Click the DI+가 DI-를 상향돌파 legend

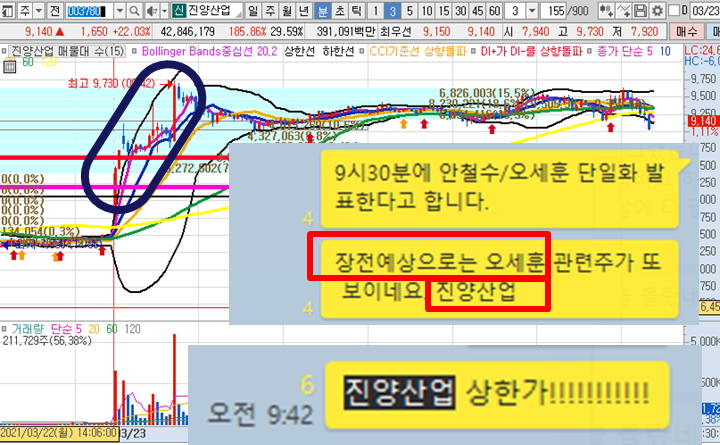click(x=531, y=51)
